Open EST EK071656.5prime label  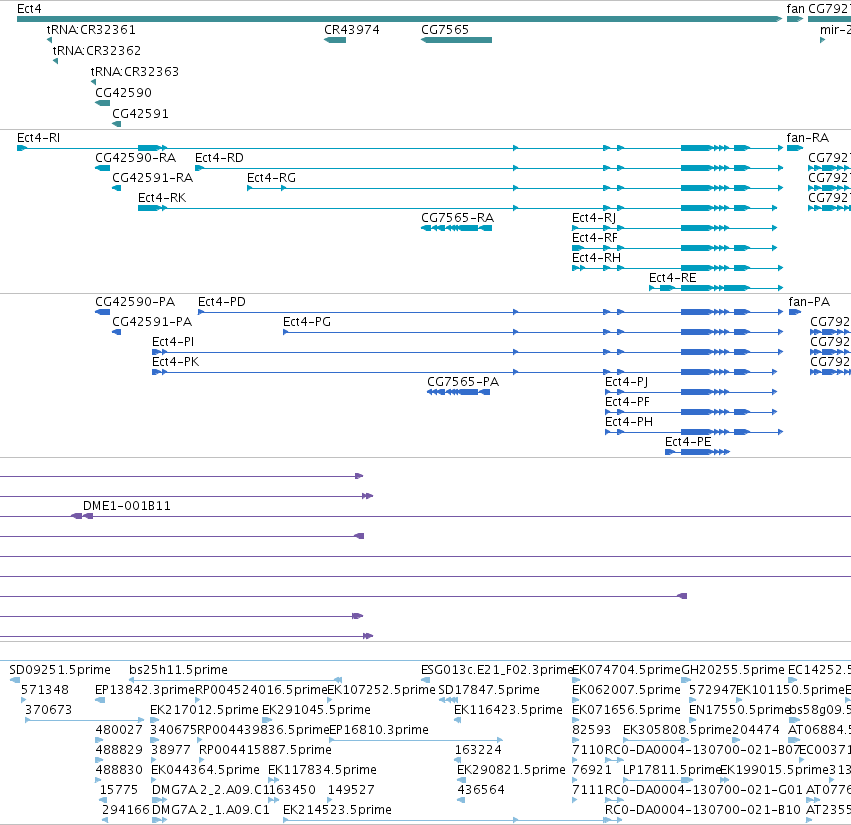point(626,710)
